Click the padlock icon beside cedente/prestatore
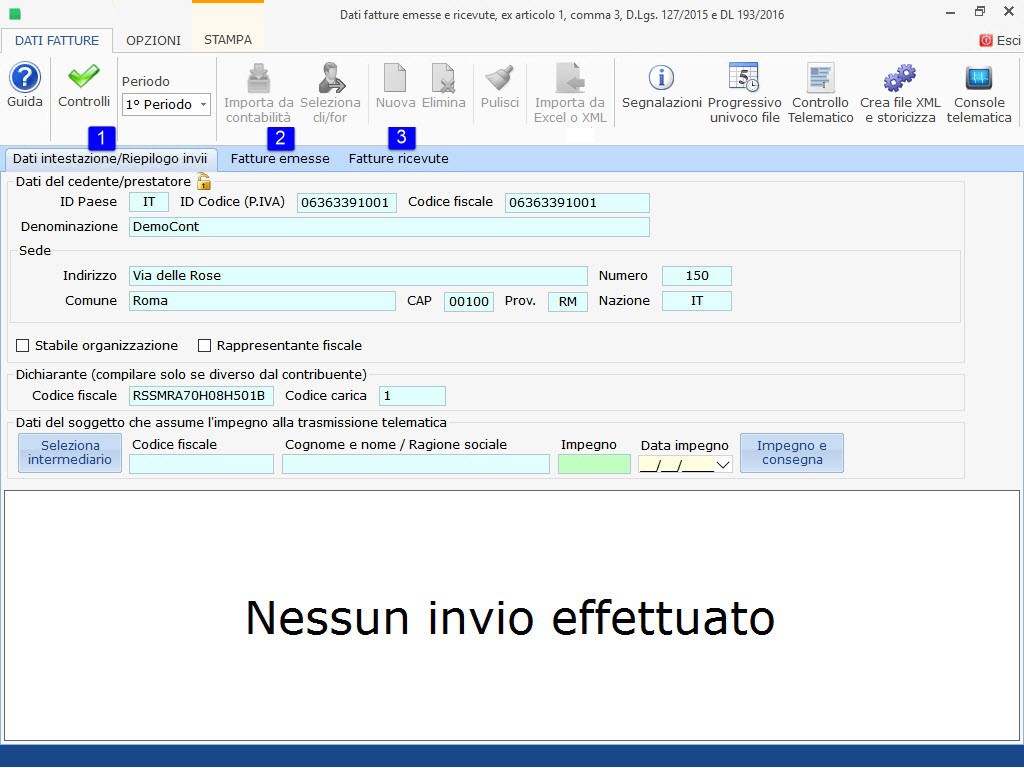 (x=204, y=181)
